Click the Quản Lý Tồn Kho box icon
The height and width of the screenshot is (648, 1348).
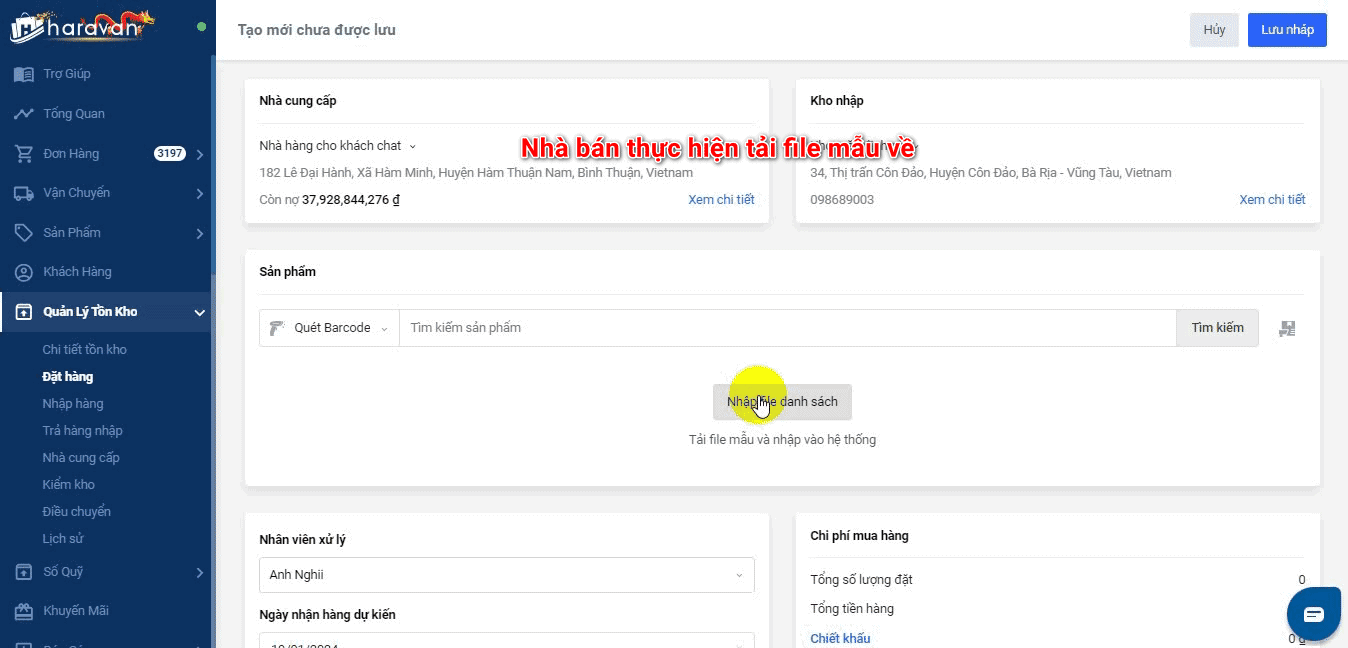coord(23,312)
